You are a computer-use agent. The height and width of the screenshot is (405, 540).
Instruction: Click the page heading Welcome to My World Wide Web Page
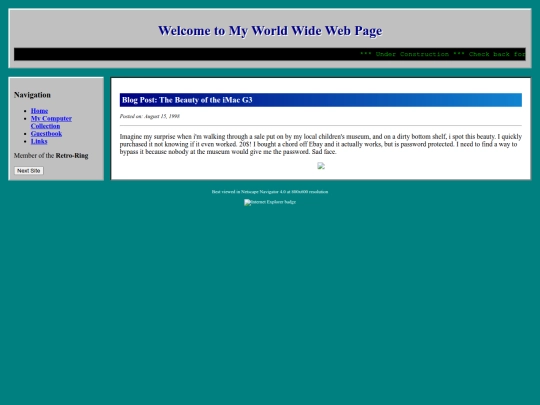click(270, 31)
